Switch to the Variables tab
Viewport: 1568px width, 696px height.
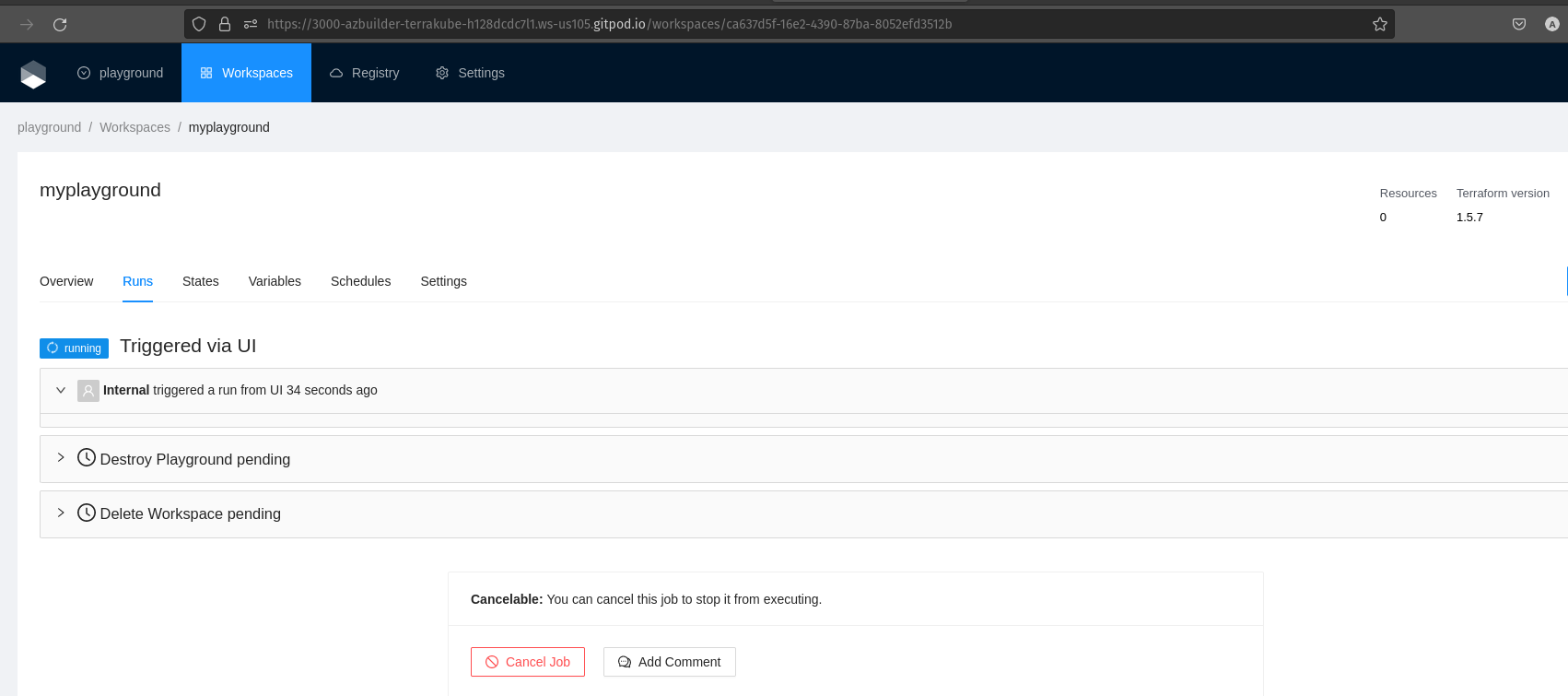(x=275, y=281)
